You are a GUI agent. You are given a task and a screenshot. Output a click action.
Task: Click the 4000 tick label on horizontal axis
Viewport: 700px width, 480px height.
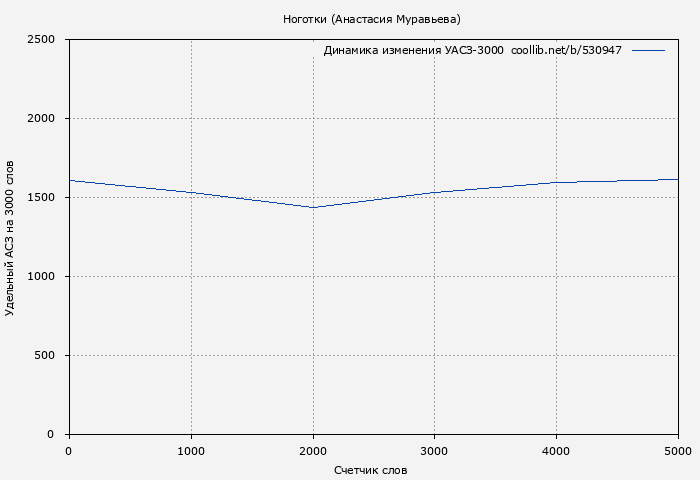coord(556,451)
